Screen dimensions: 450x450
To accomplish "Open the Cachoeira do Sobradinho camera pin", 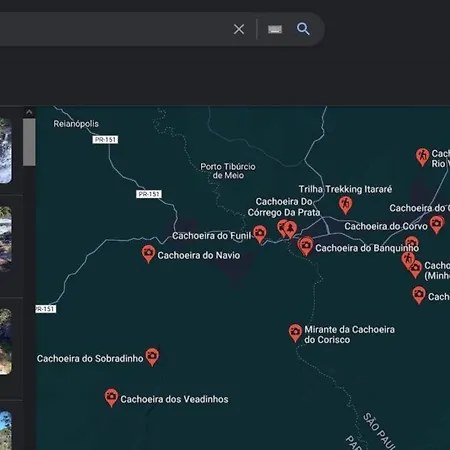I will click(x=152, y=357).
